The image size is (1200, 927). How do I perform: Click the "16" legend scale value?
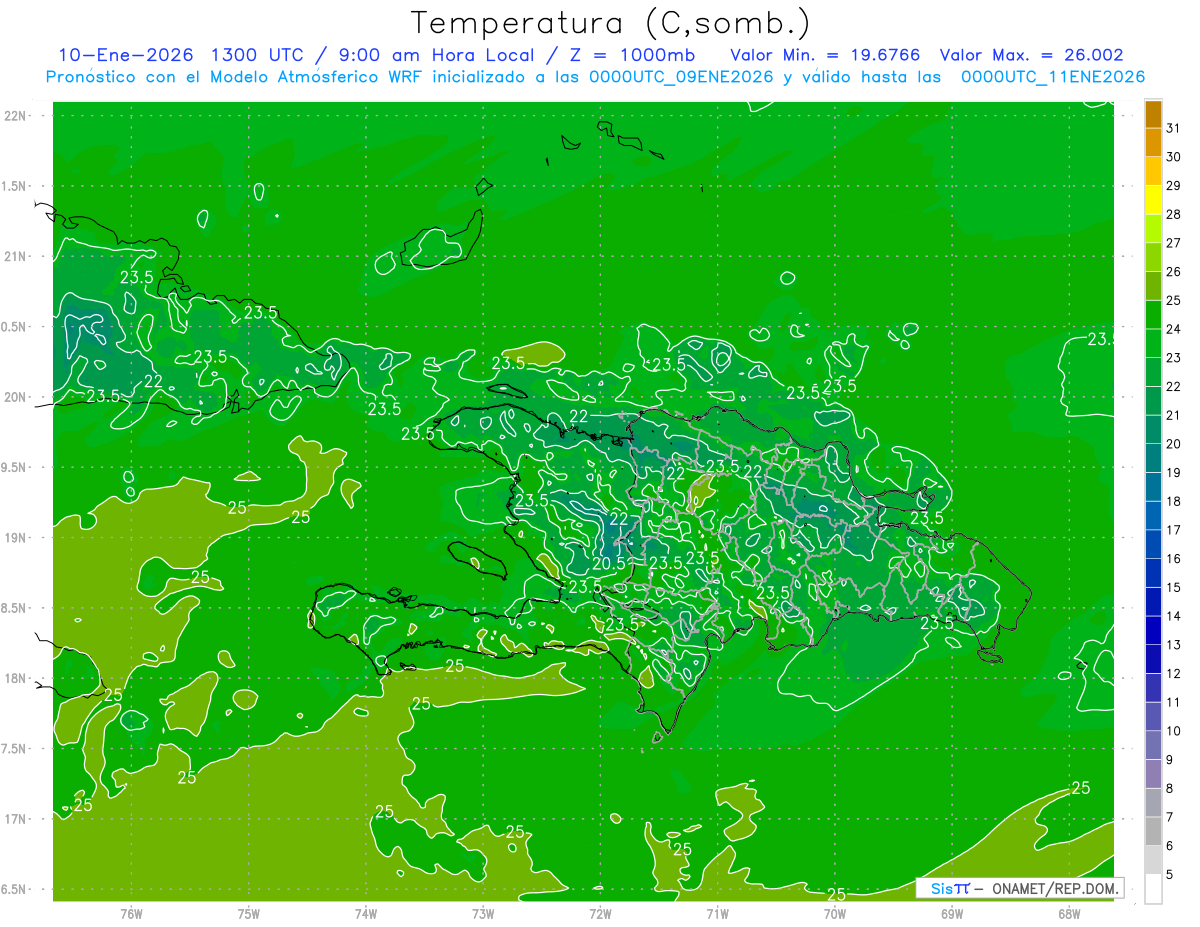(x=1174, y=559)
